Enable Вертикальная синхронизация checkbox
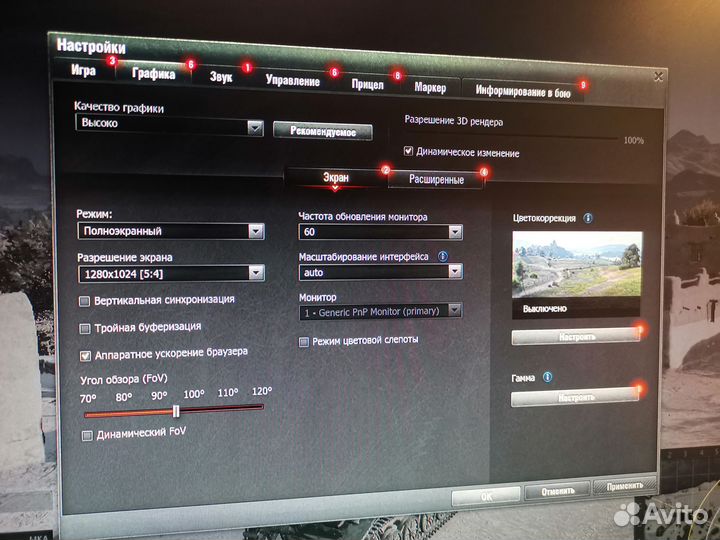Viewport: 720px width, 540px height. (84, 301)
